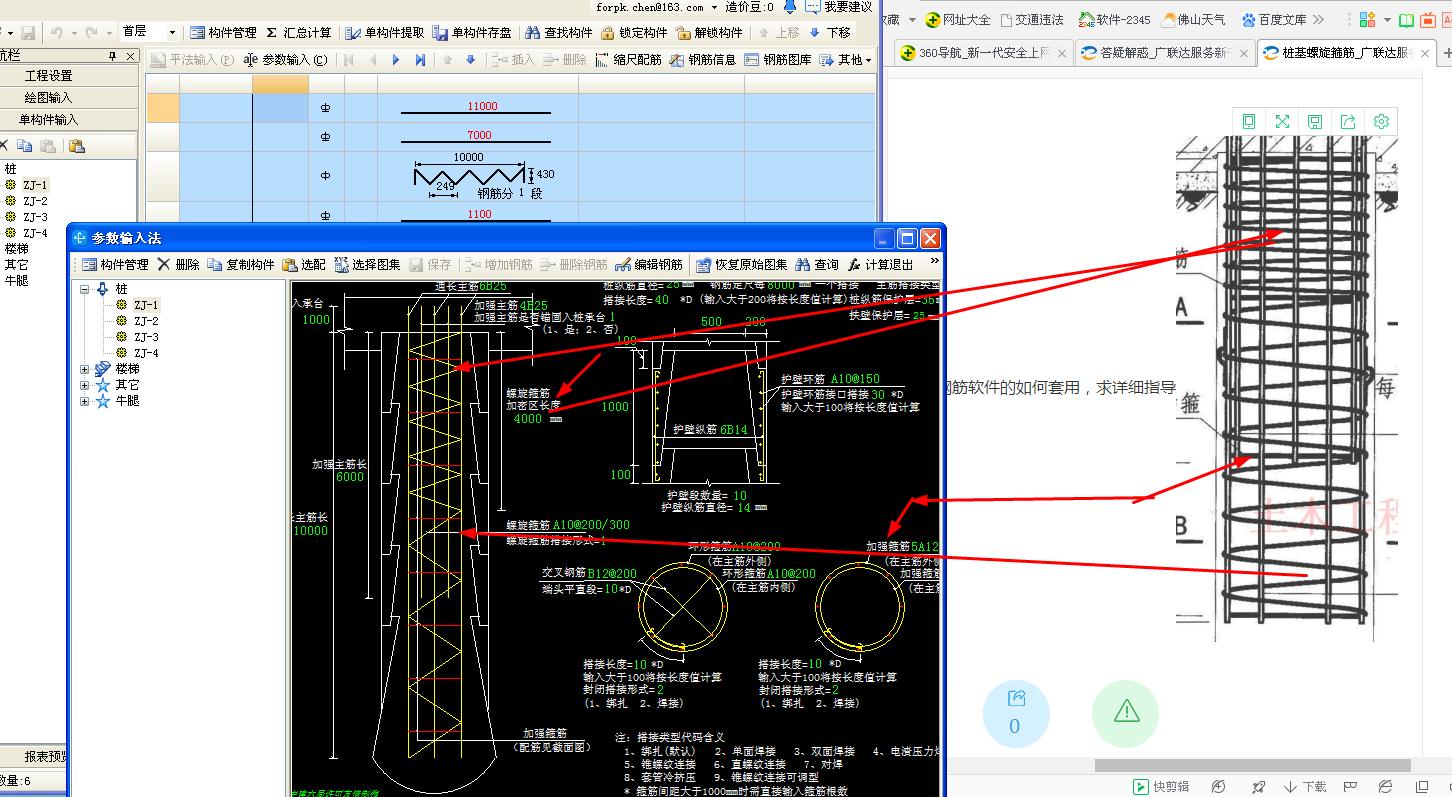Expand the 牛腿 tree node
Image resolution: width=1452 pixels, height=797 pixels.
tap(85, 401)
